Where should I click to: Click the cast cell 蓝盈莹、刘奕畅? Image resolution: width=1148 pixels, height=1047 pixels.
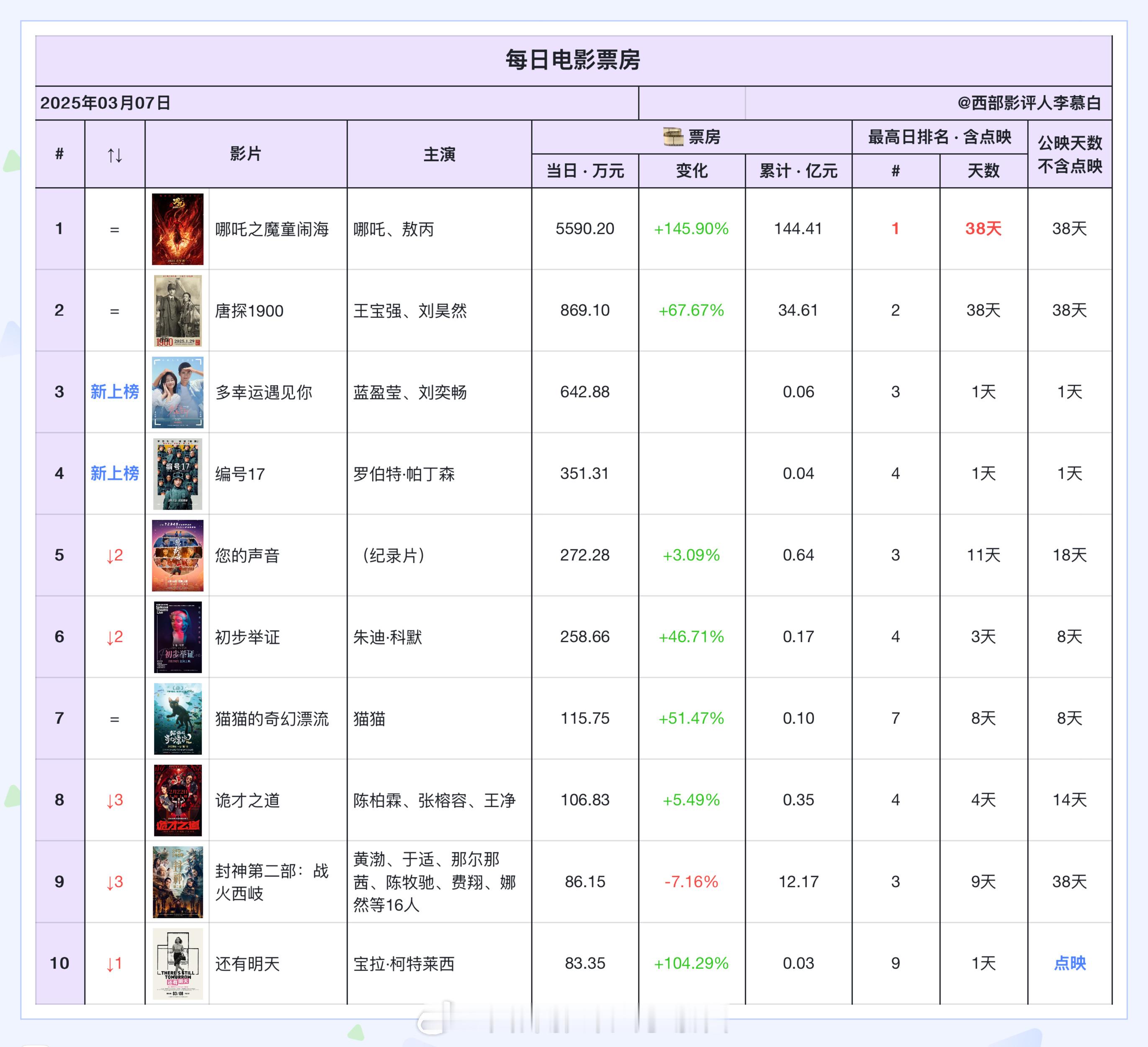pos(410,392)
